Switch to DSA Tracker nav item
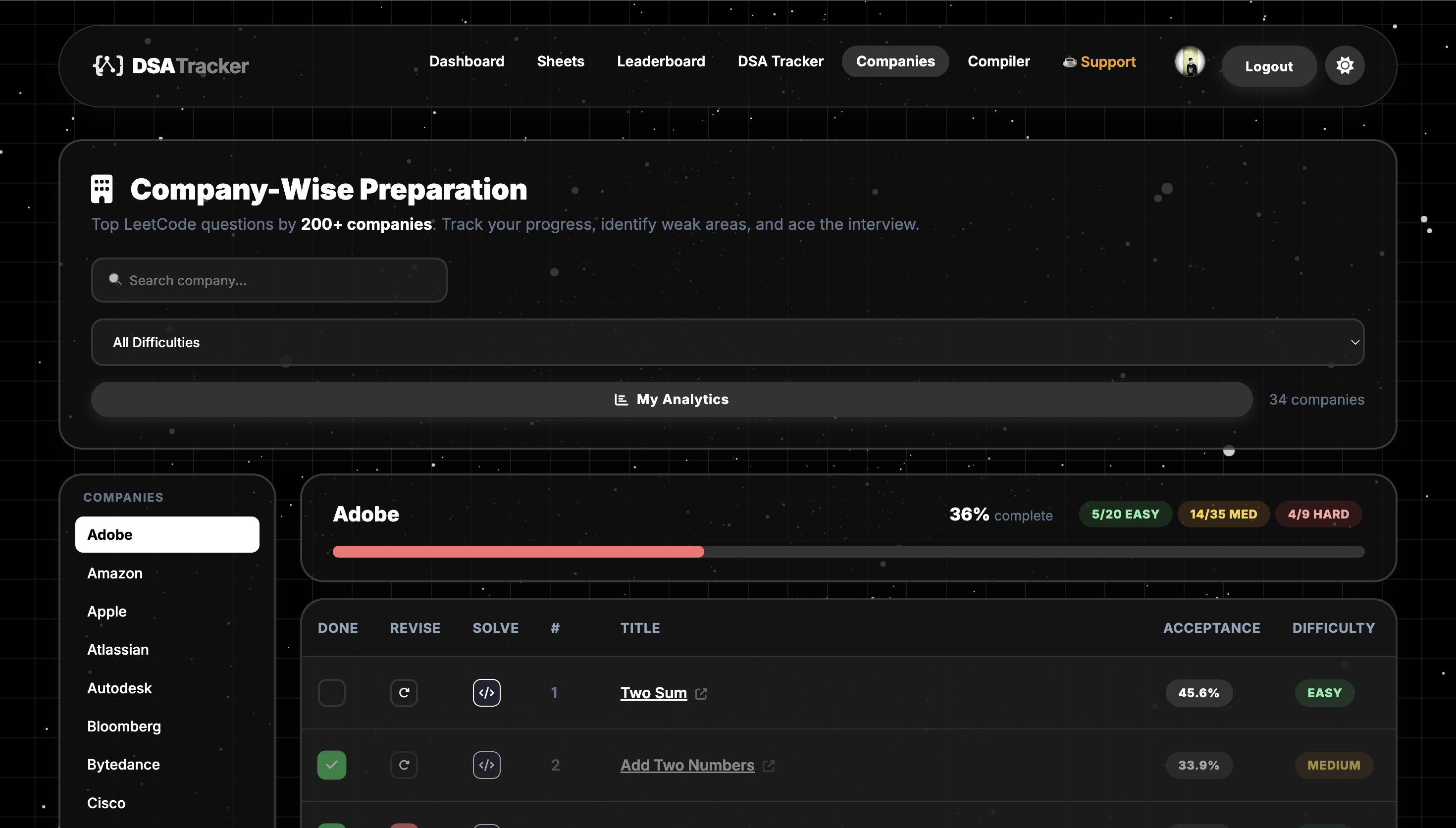The width and height of the screenshot is (1456, 828). [x=780, y=61]
